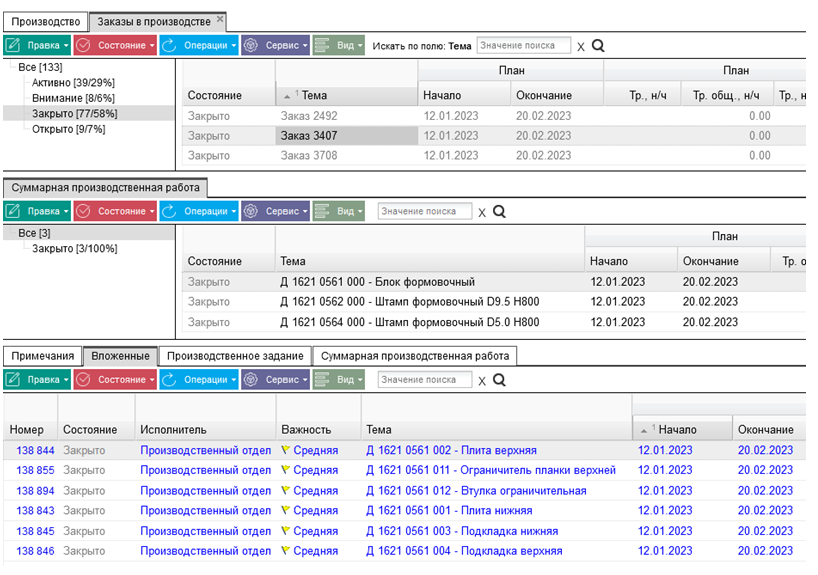This screenshot has height=575, width=818.
Task: Expand the middle Состояние dropdown arrow
Action: (x=152, y=211)
